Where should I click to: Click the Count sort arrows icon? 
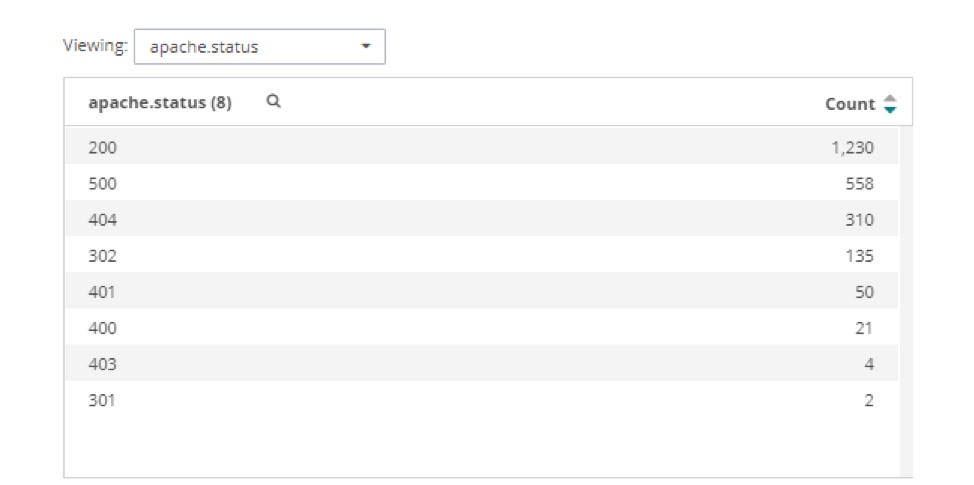coord(890,103)
